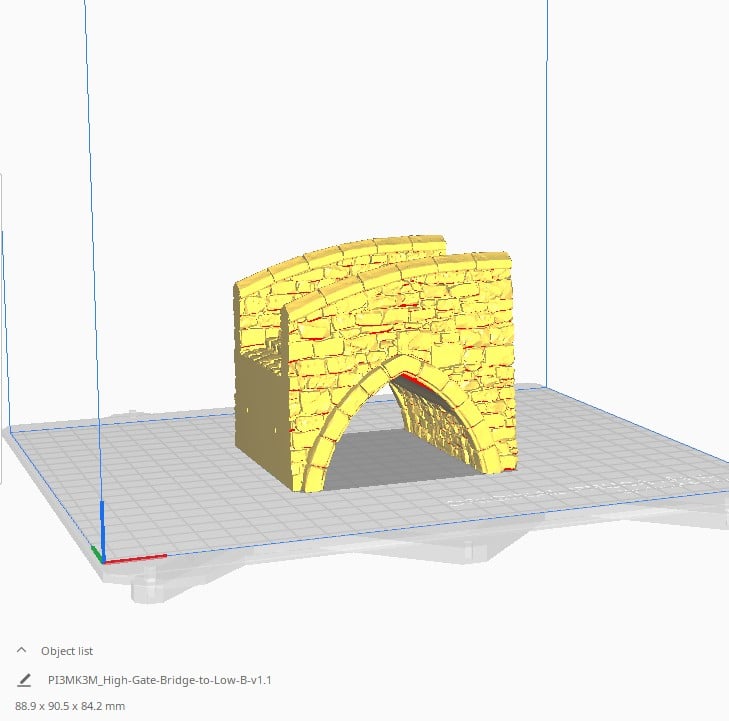Click the pencil edit-name icon
This screenshot has width=729, height=721.
[x=24, y=680]
